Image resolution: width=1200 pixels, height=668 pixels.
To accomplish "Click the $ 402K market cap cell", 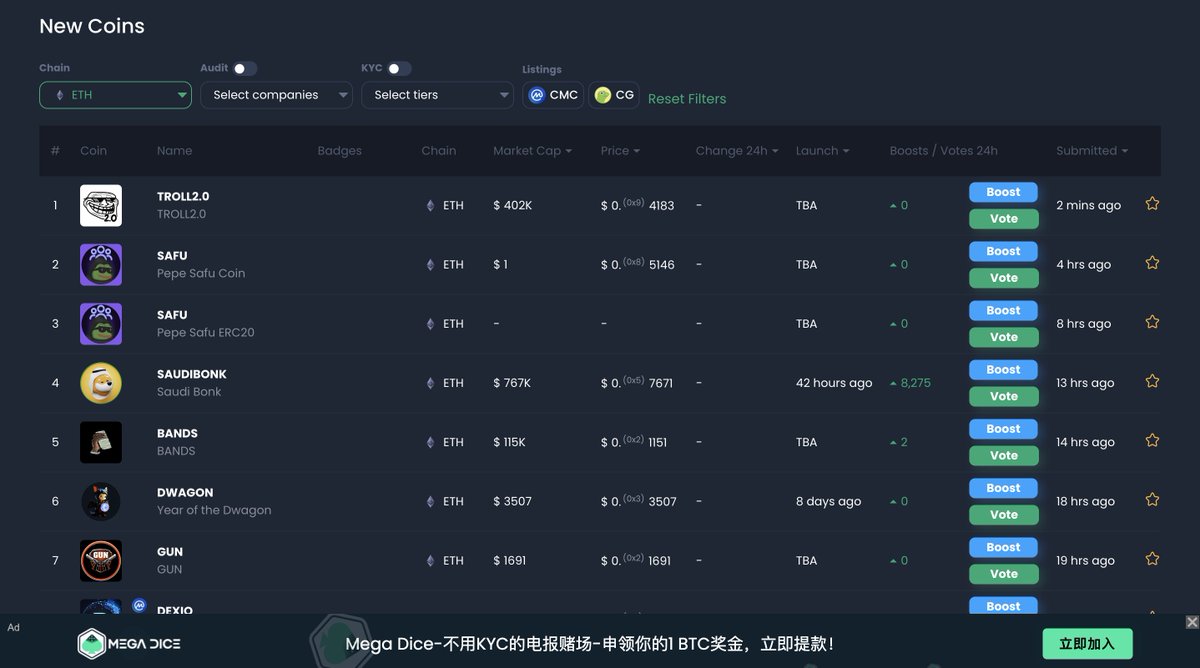I will [x=513, y=205].
